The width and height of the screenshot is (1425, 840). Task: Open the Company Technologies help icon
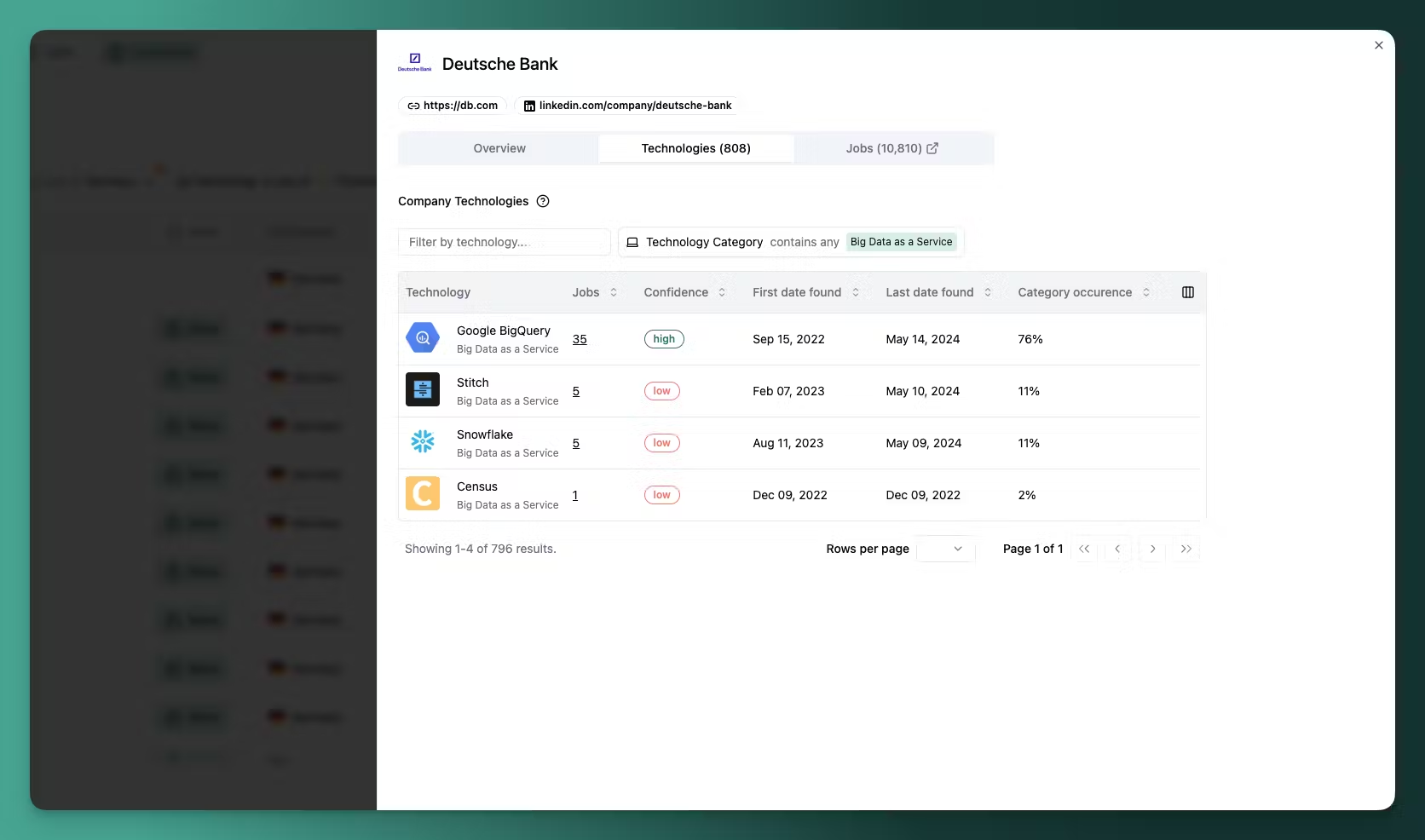pyautogui.click(x=543, y=201)
